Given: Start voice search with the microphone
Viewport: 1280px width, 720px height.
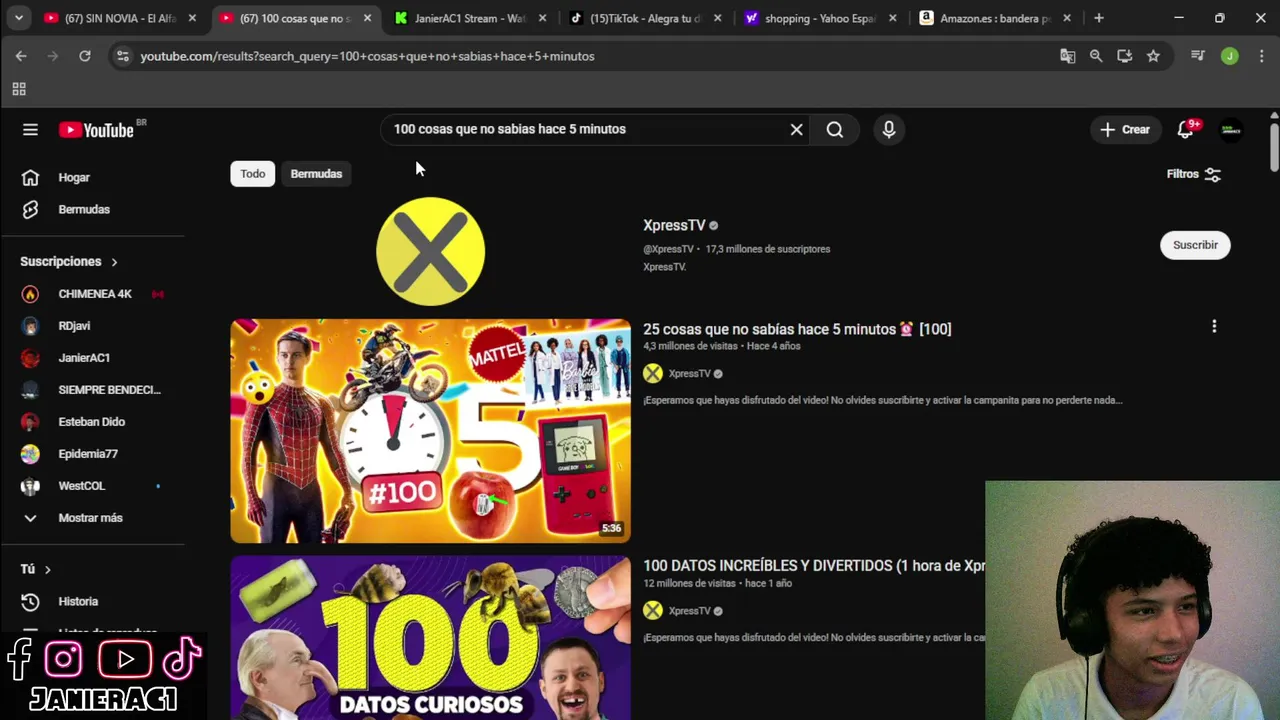Looking at the screenshot, I should 889,129.
